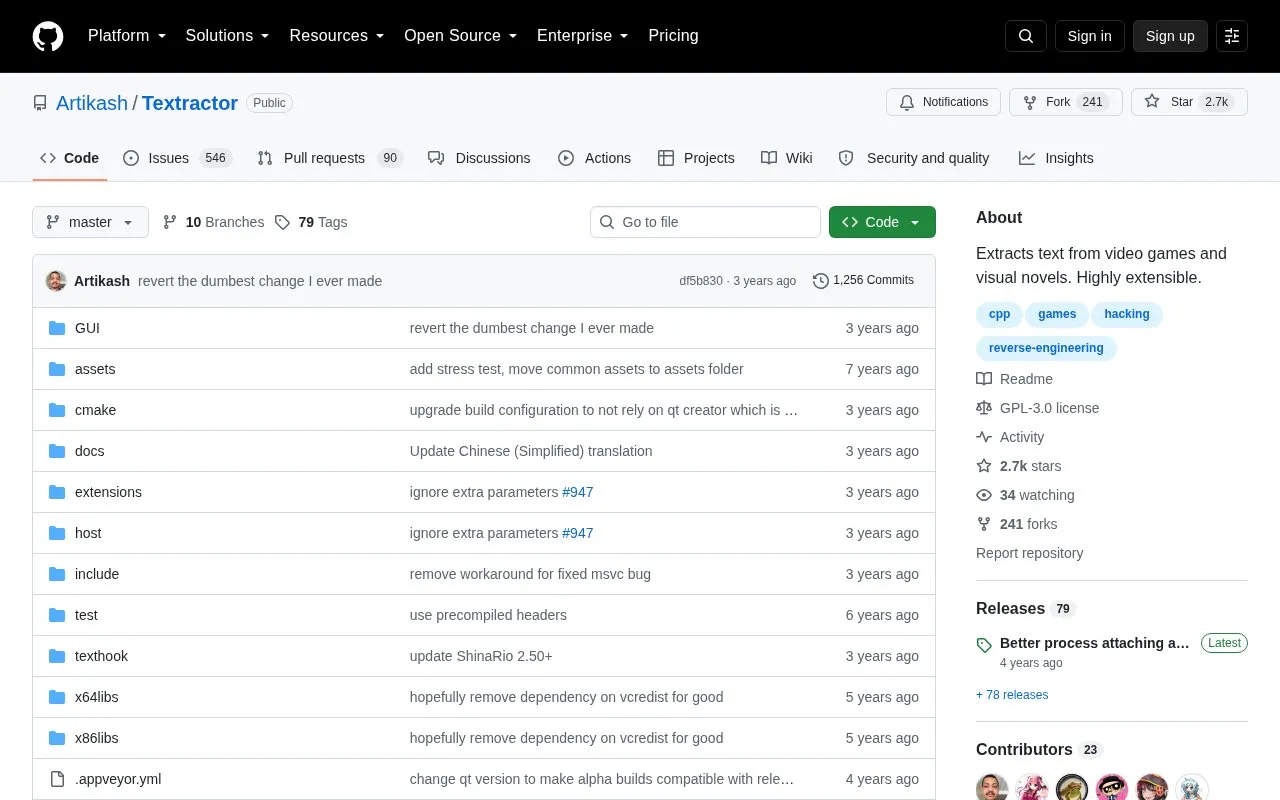Screen dimensions: 1280x800
Task: Open the Insights tab
Action: click(1056, 158)
